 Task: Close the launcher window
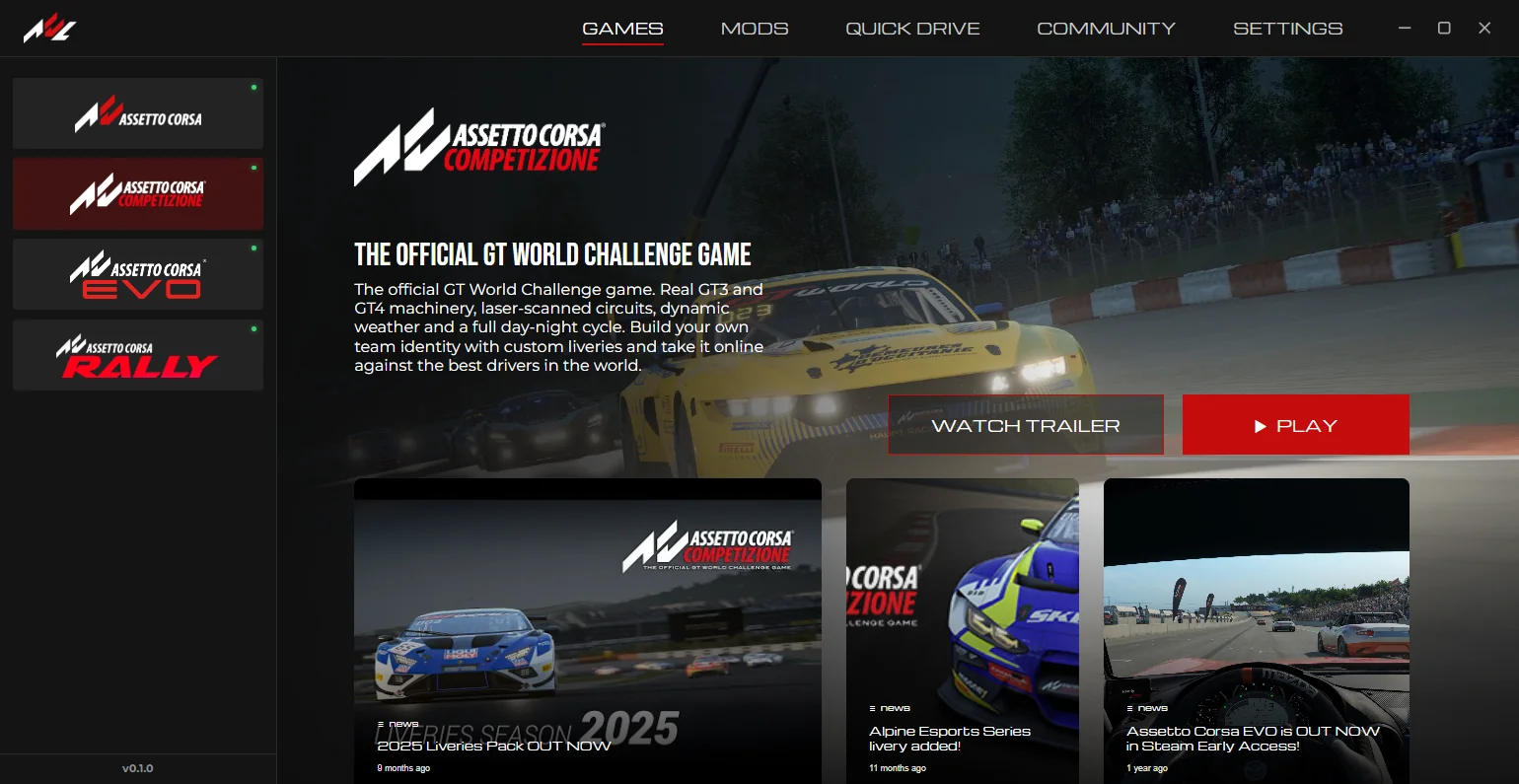pos(1484,29)
